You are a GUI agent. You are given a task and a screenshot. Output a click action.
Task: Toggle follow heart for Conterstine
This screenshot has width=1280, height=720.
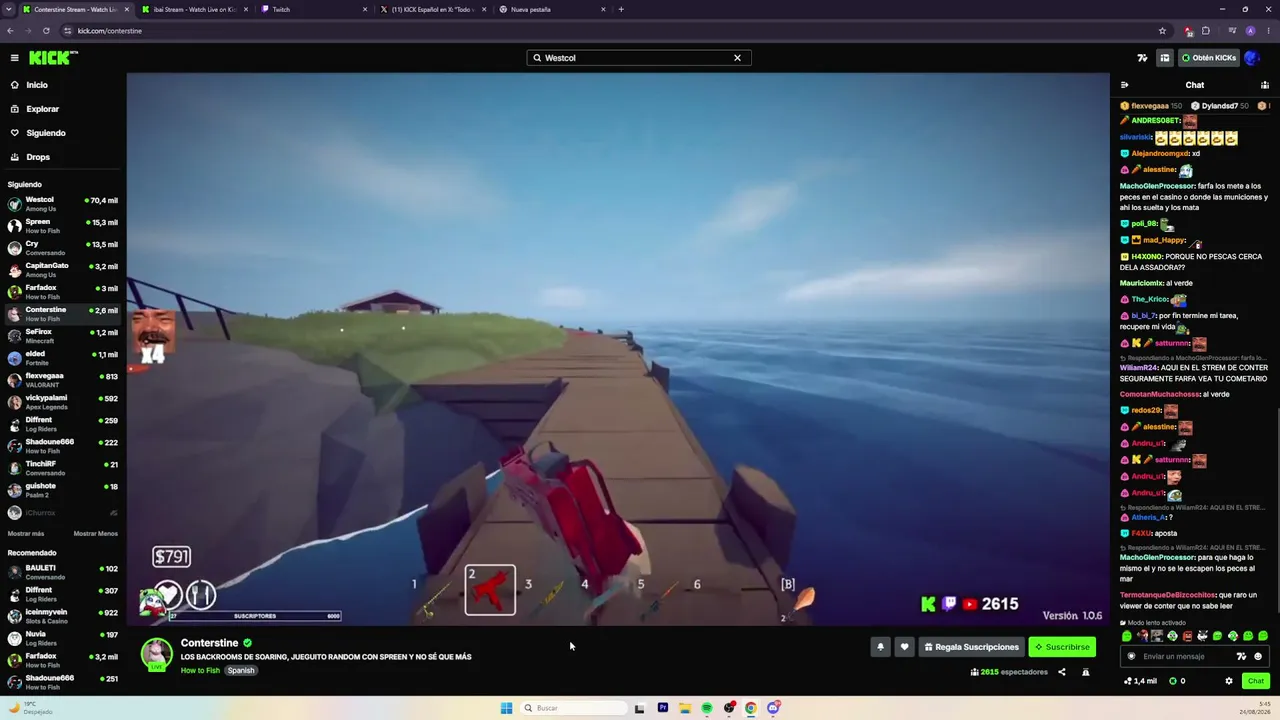click(x=904, y=647)
